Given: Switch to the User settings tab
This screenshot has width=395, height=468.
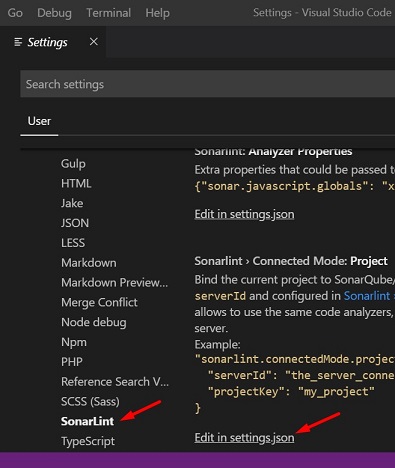Looking at the screenshot, I should [39, 121].
